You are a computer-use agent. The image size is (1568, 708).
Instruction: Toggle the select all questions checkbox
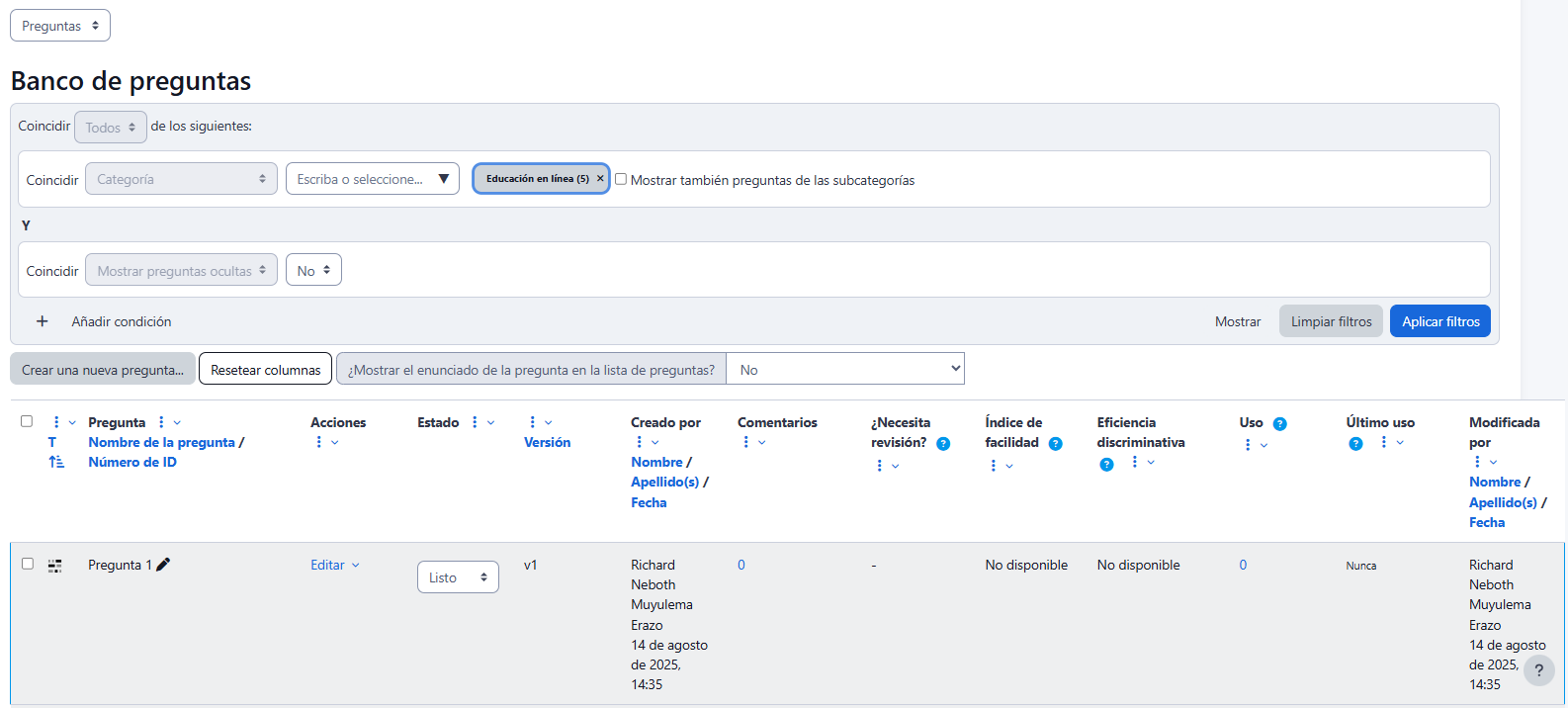[x=27, y=421]
